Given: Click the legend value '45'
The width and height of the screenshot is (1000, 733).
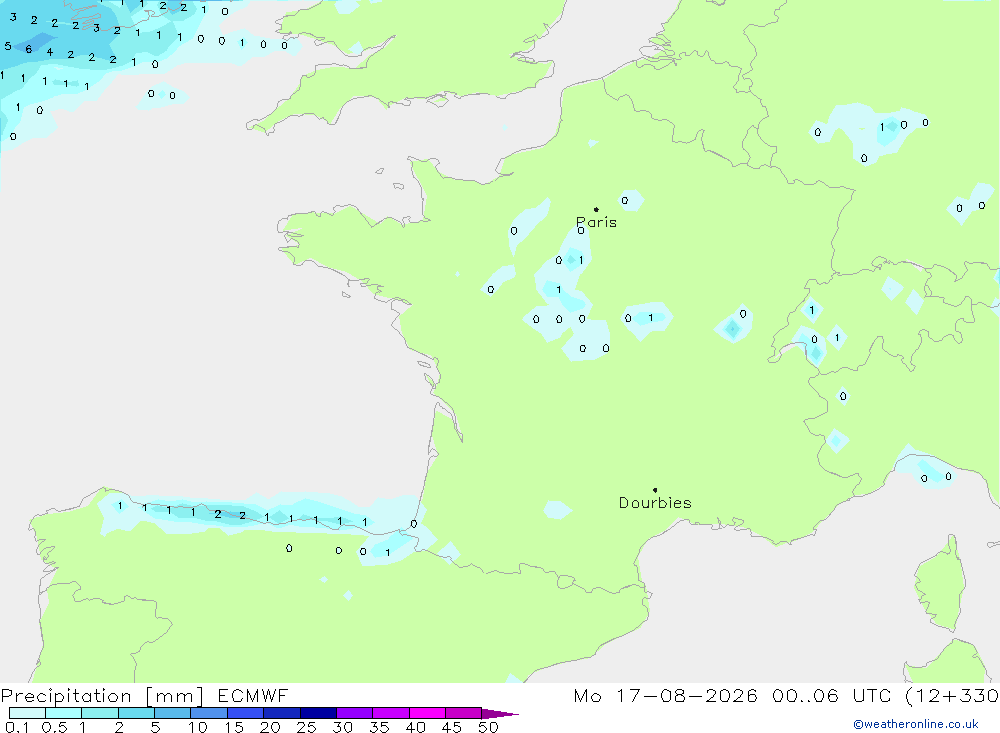Looking at the screenshot, I should (x=452, y=727).
